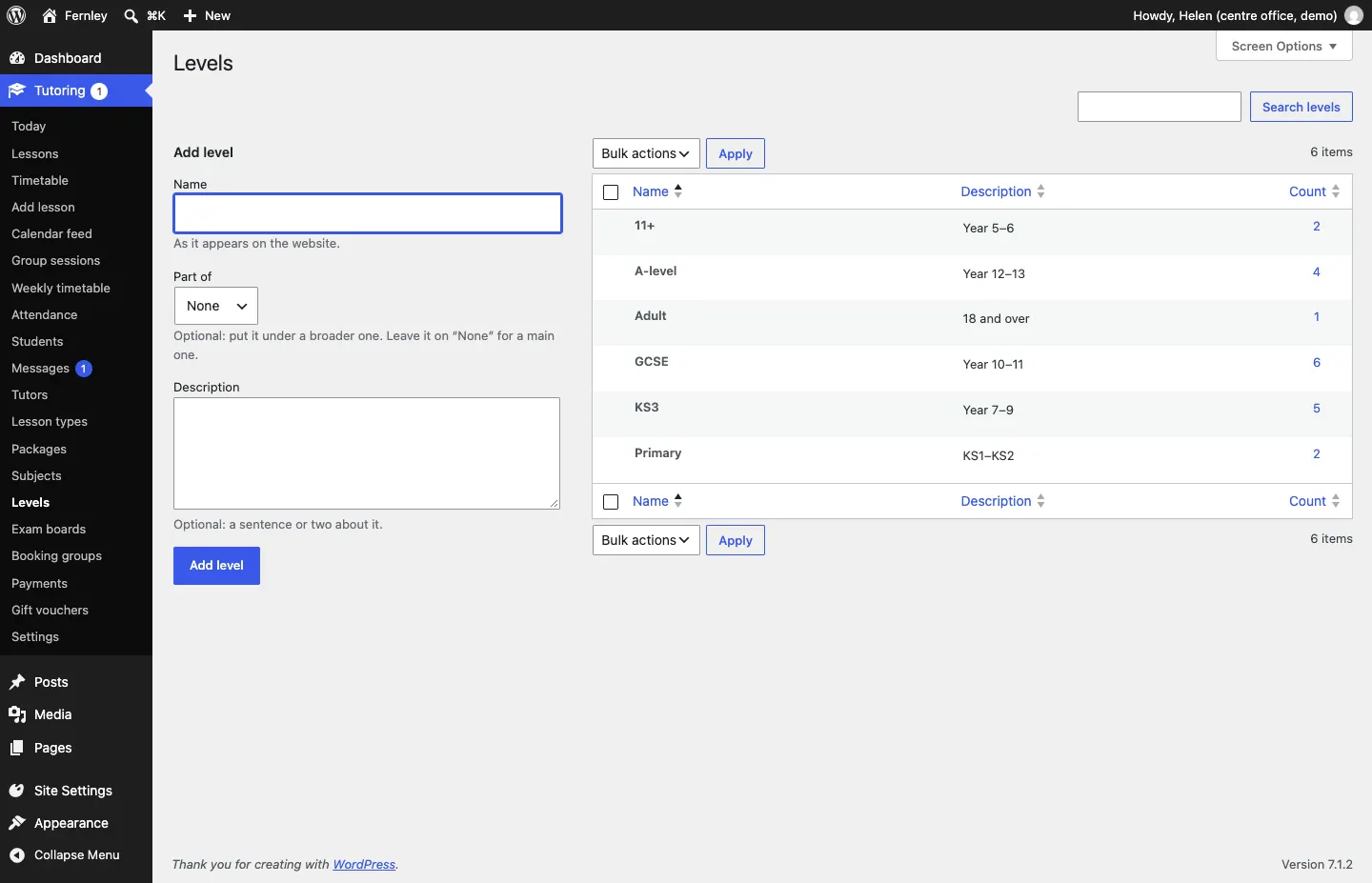Click in the search levels text box

[x=1160, y=107]
